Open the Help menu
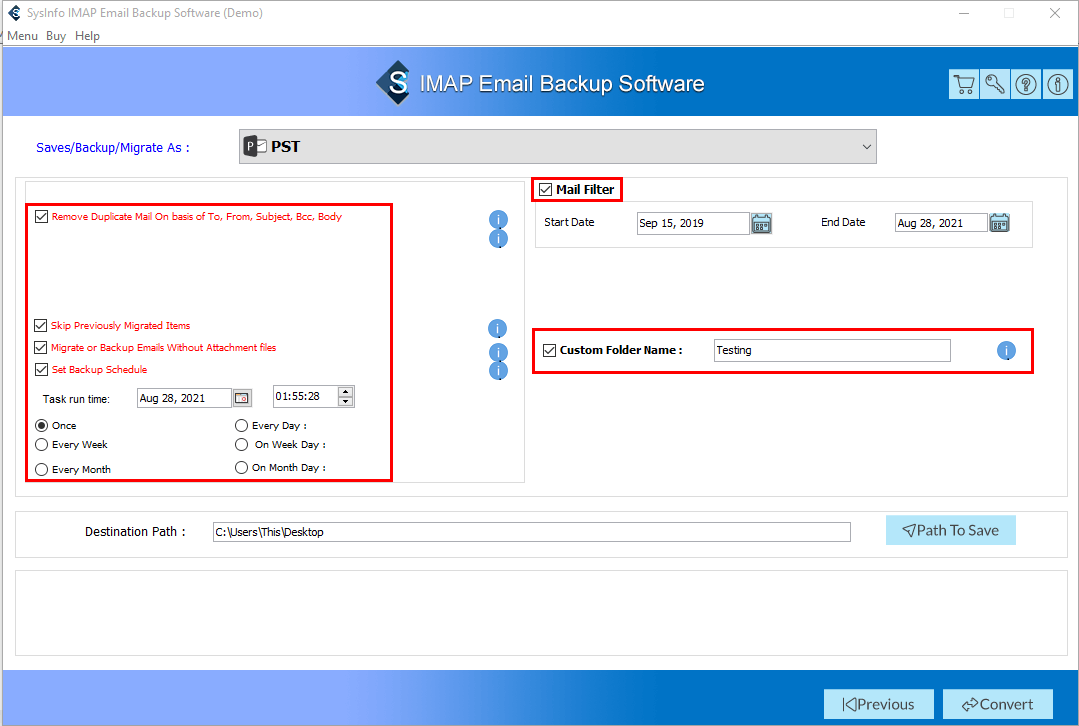Screen dimensions: 1079x726 point(87,36)
